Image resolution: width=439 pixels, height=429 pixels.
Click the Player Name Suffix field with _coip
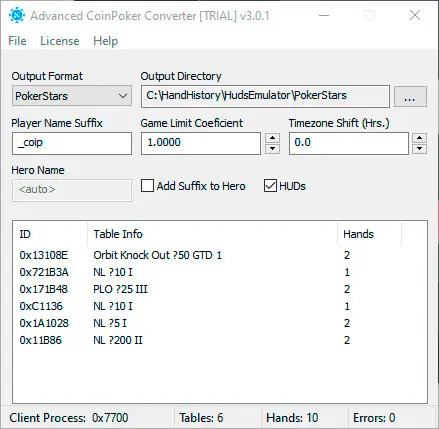(72, 143)
